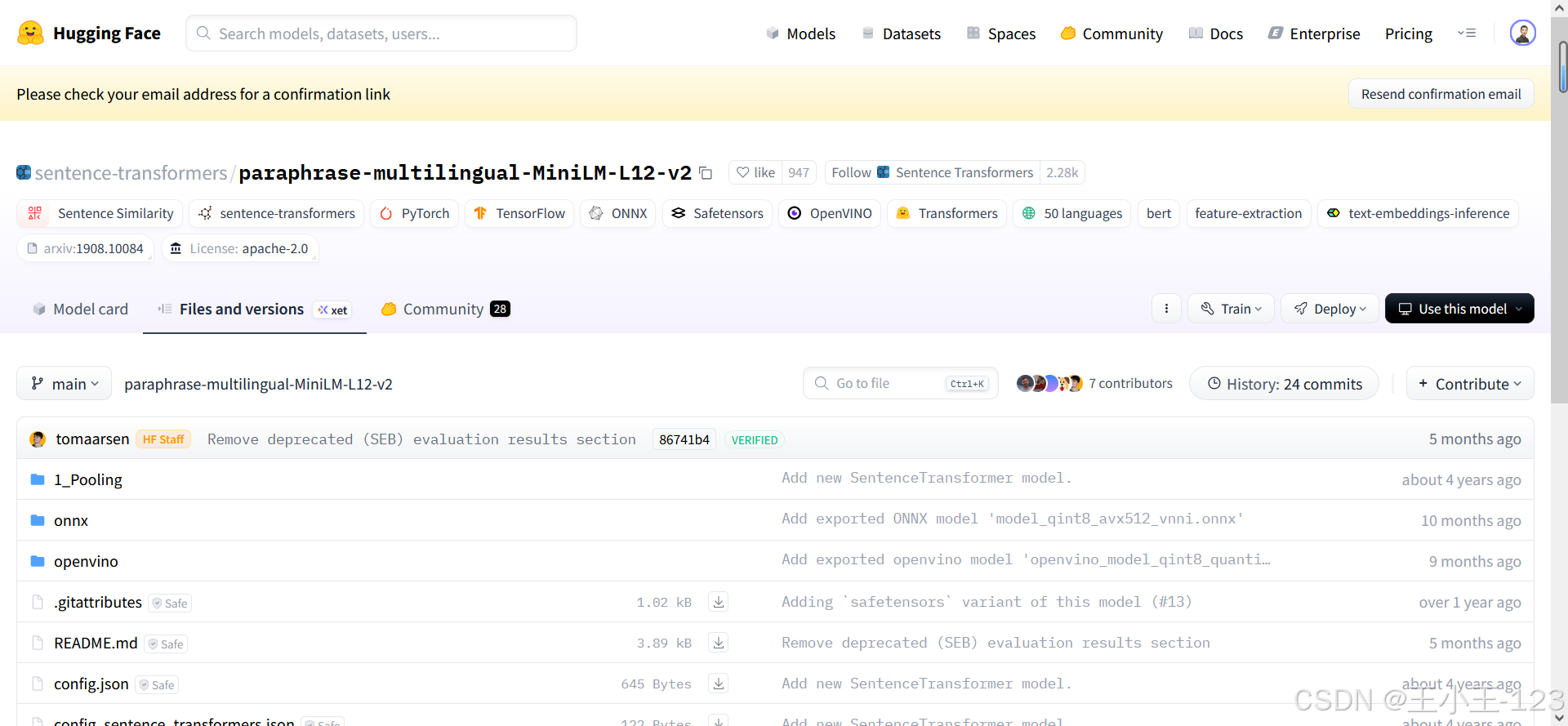The height and width of the screenshot is (726, 1568).
Task: Open the Deploy dropdown
Action: 1330,309
